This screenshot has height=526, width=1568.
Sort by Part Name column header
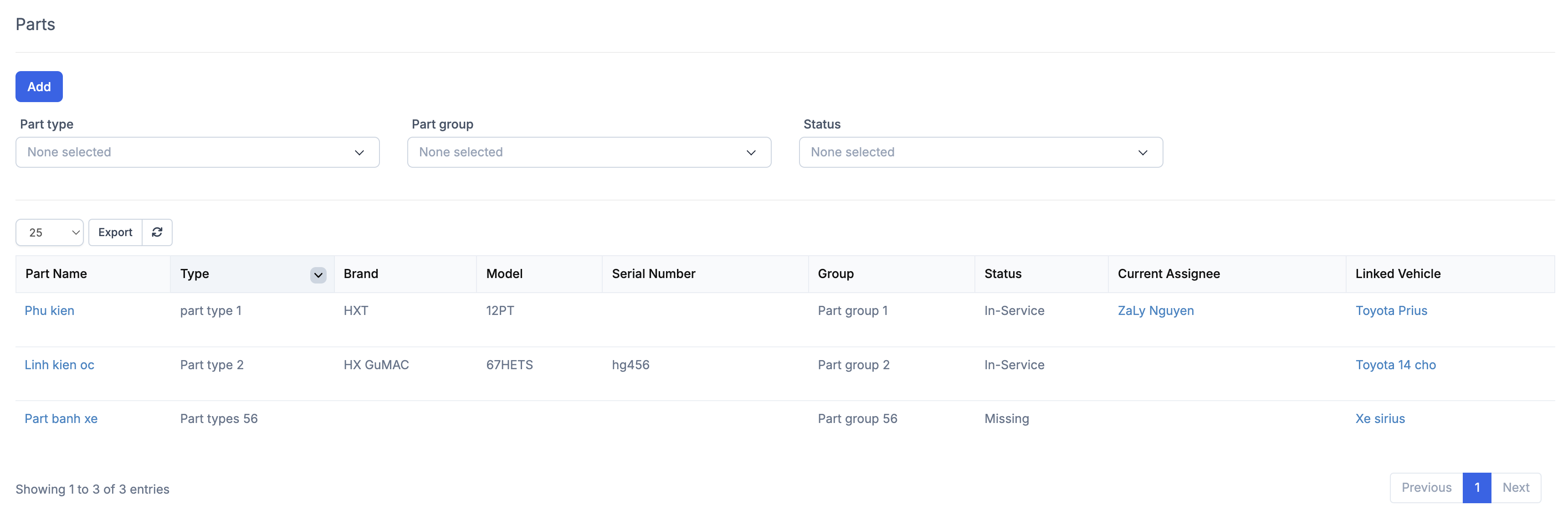click(56, 274)
